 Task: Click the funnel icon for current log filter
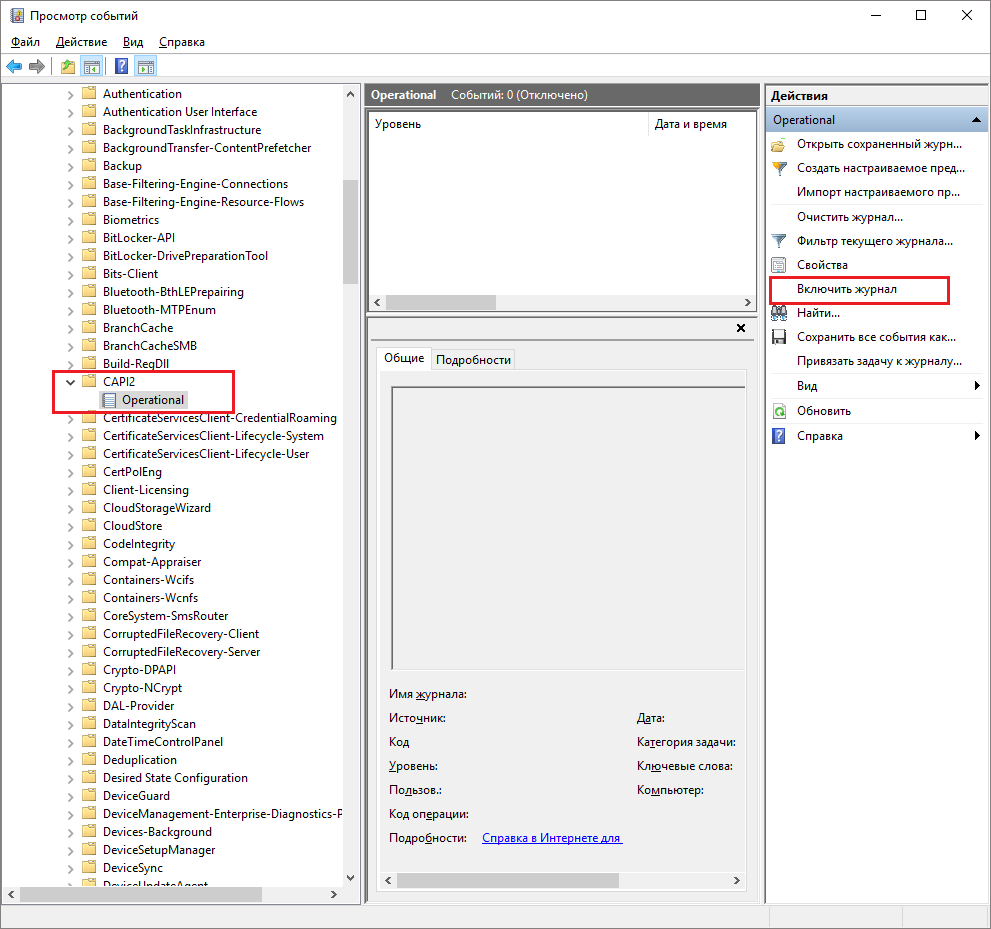click(779, 241)
